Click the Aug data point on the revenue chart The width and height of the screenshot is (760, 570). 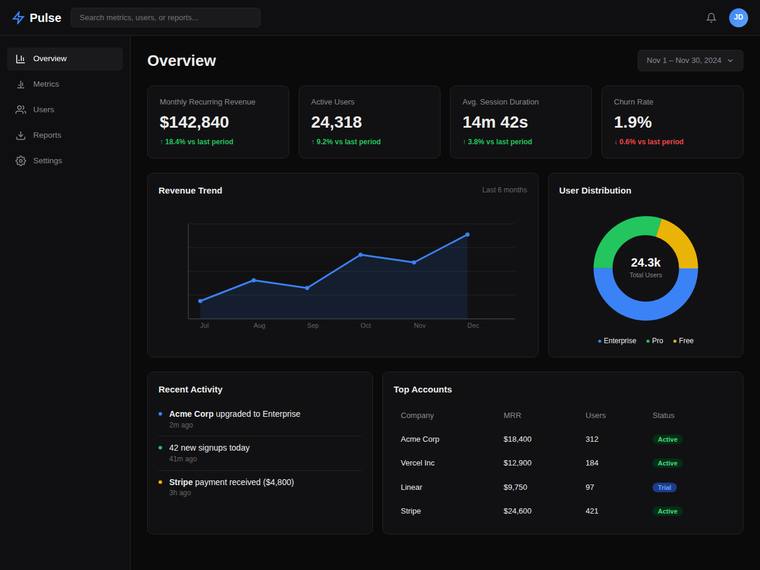point(254,280)
